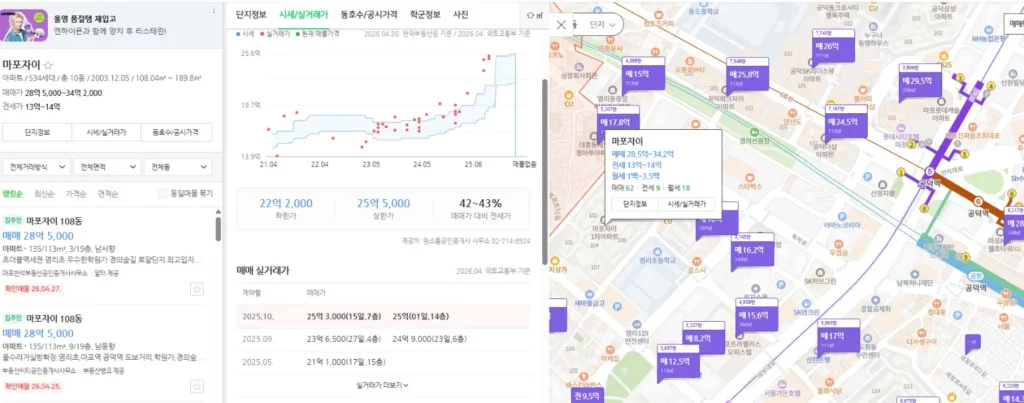This screenshot has height=403, width=1024.
Task: Switch to the 동호수/공시가격 tab
Action: click(369, 14)
